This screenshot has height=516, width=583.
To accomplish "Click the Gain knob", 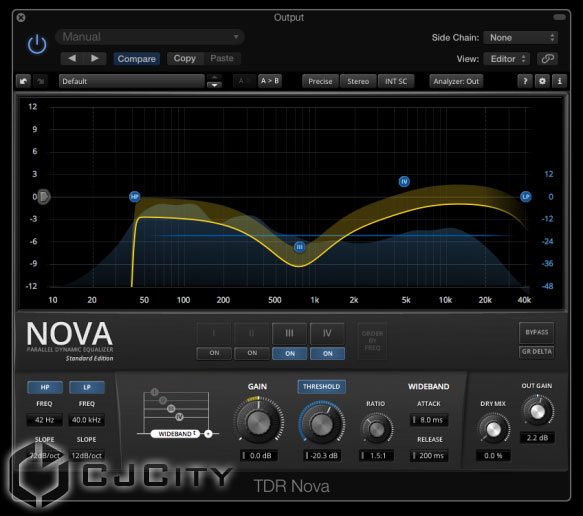I will click(259, 423).
